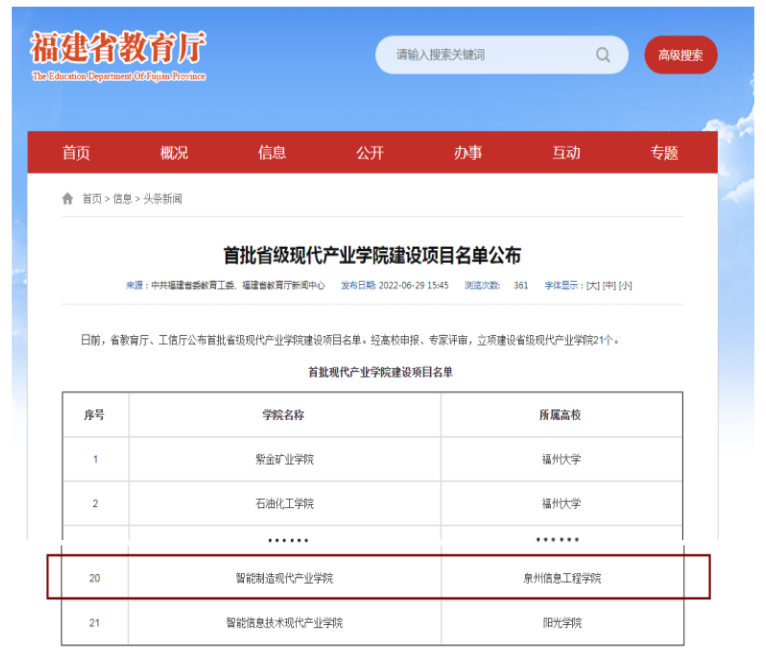Image resolution: width=766 pixels, height=667 pixels.
Task: Click the article title 首批省级现代产业学院建设项目名单公布
Action: coord(372,255)
